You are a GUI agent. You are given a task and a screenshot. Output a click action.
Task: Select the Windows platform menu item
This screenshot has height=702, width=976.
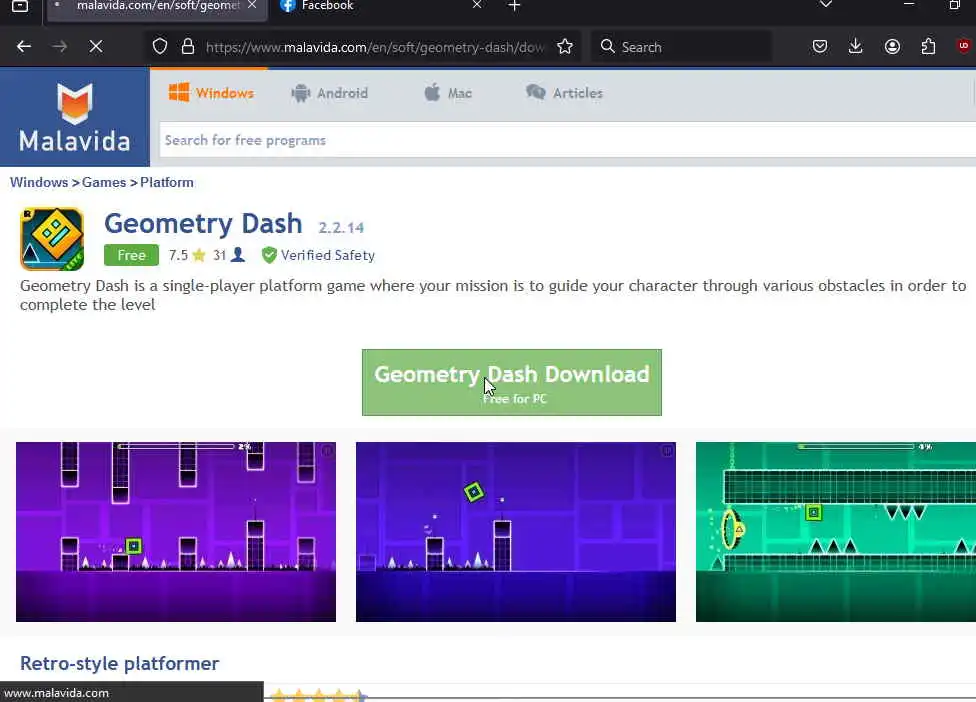click(211, 93)
